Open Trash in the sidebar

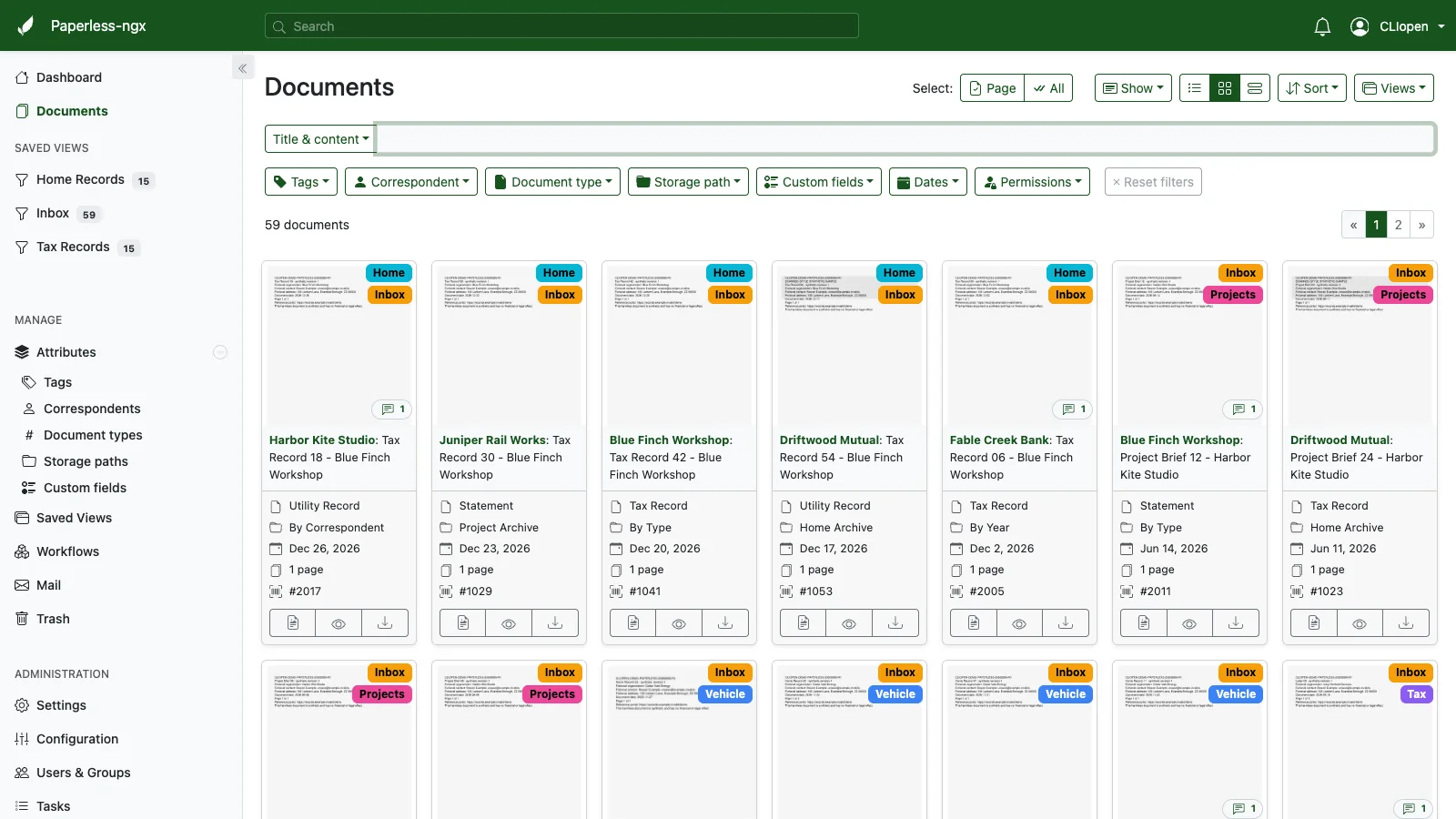(x=53, y=619)
